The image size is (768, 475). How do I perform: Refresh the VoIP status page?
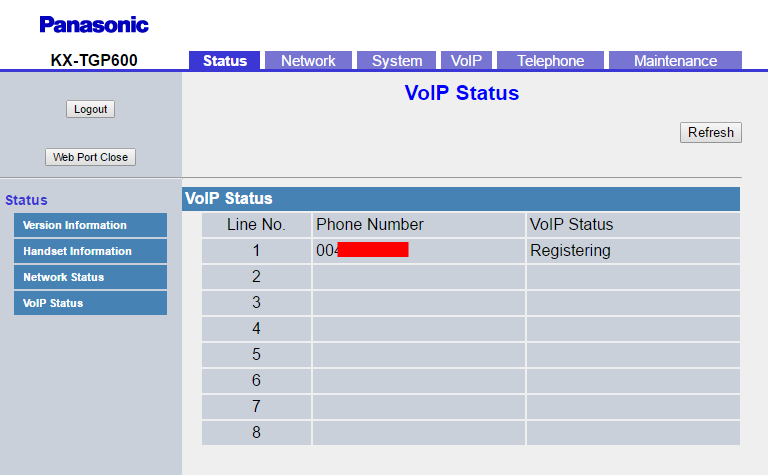coord(711,132)
